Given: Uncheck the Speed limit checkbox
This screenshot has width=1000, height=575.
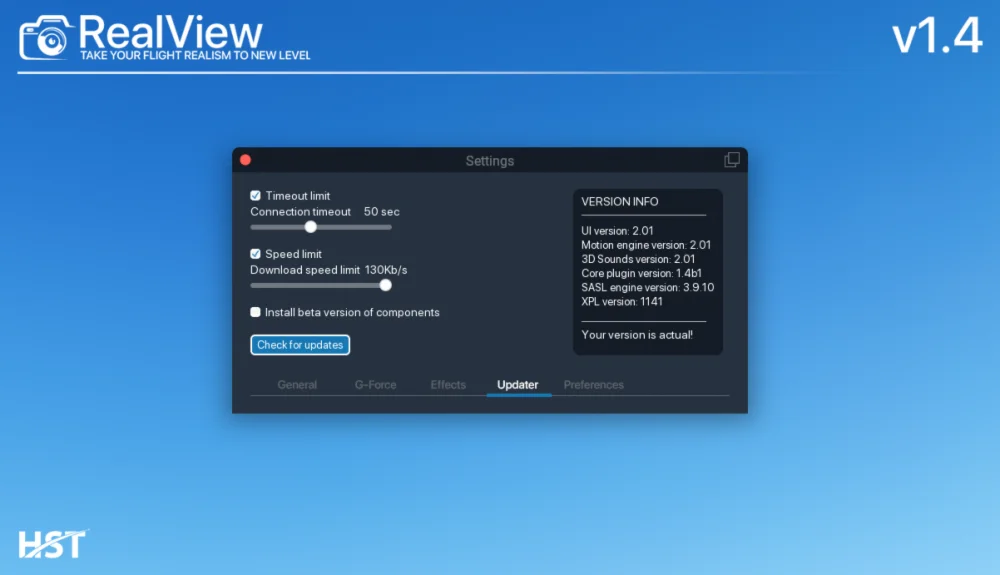Looking at the screenshot, I should (x=256, y=254).
